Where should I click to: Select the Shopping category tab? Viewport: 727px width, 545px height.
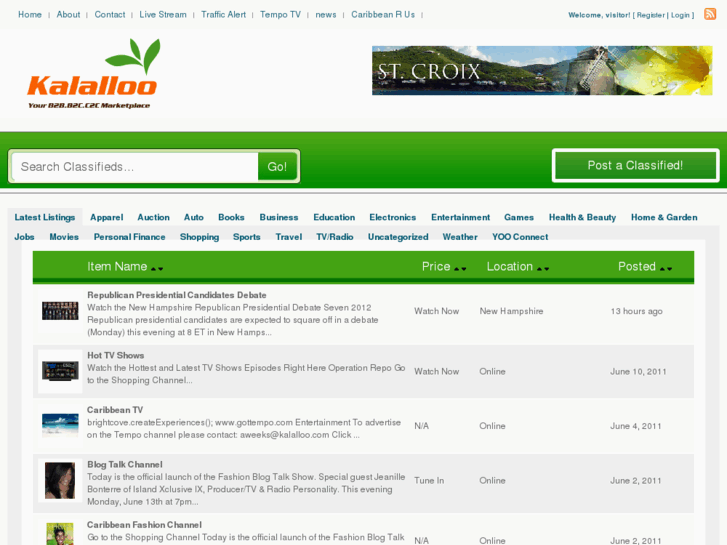click(199, 237)
